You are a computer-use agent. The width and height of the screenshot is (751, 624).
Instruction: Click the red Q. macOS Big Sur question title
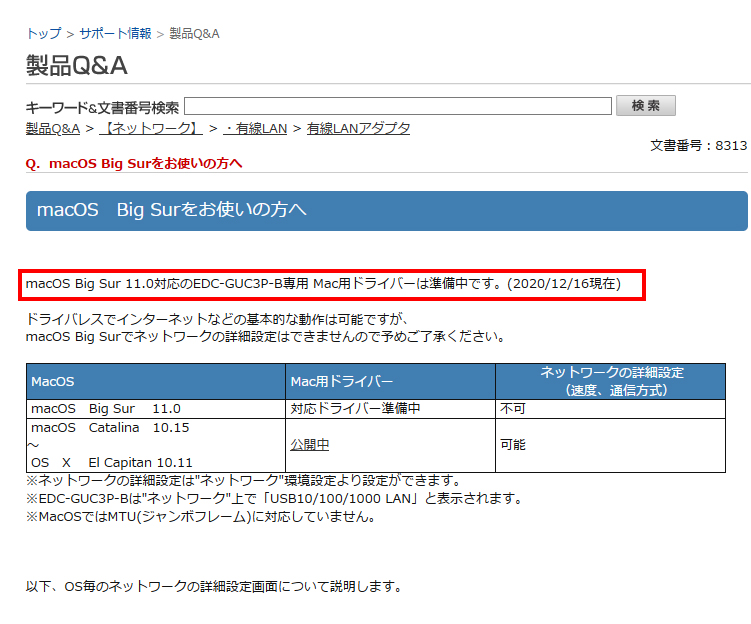[134, 163]
